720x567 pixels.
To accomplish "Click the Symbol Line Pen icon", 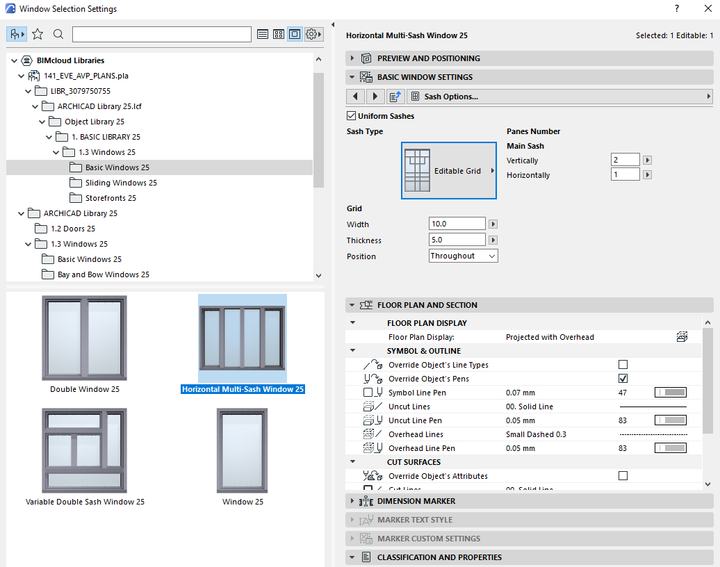I will pos(372,393).
